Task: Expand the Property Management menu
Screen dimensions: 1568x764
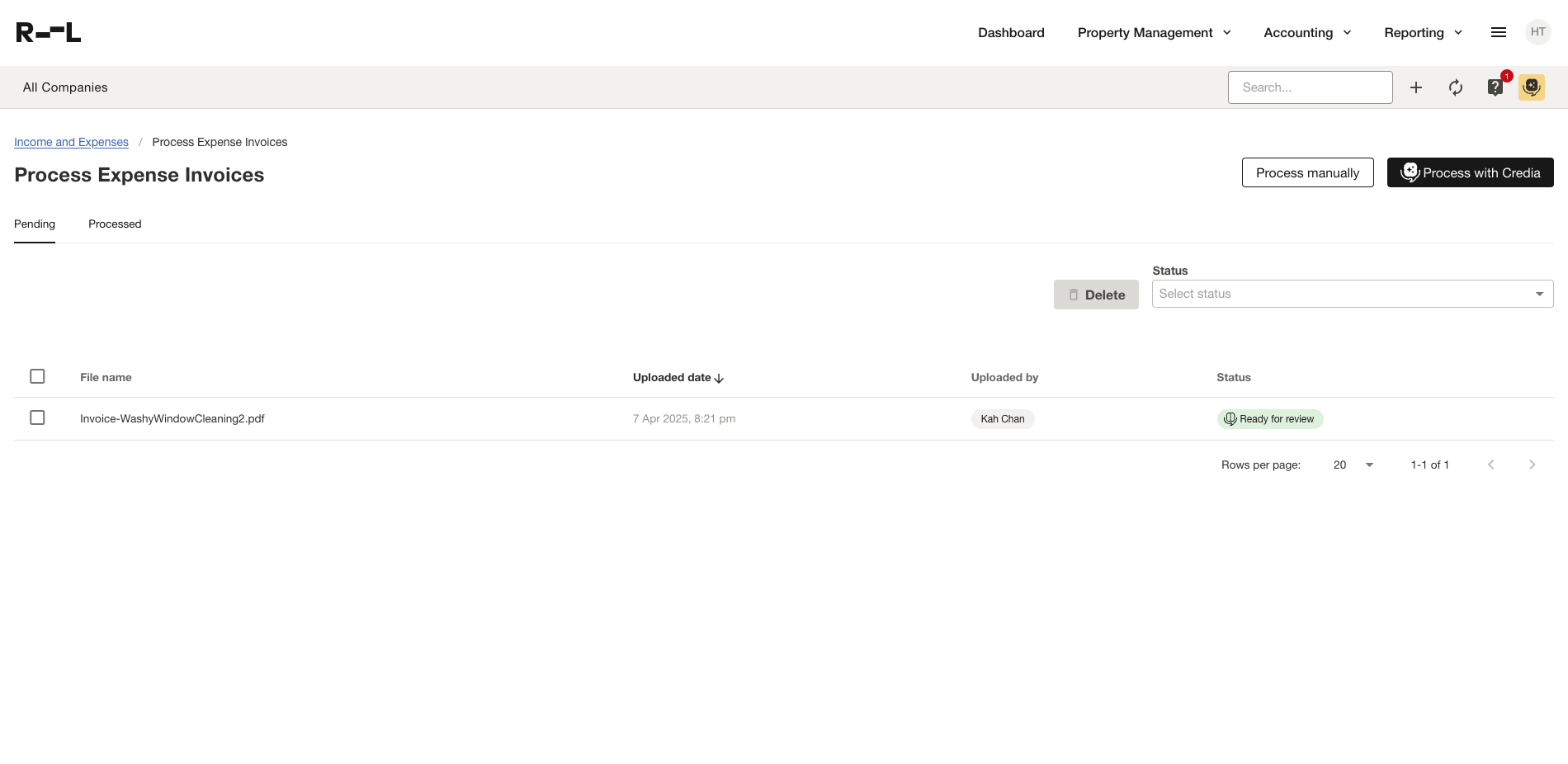Action: pyautogui.click(x=1155, y=33)
